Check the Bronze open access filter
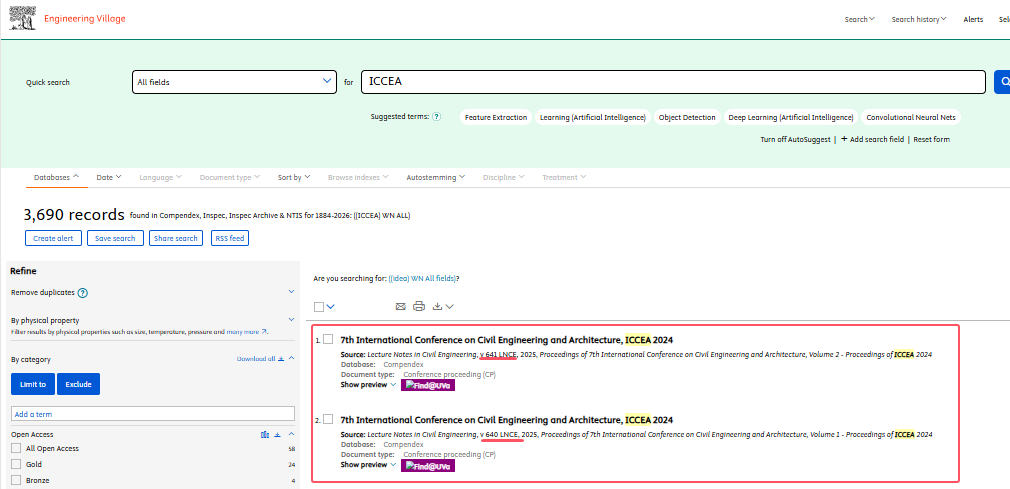The width and height of the screenshot is (1010, 489). point(16,481)
